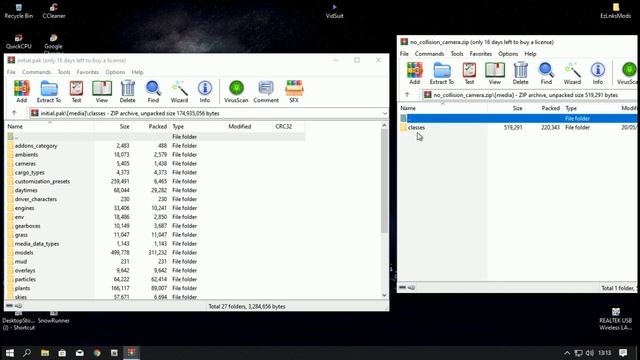Open Wizard in no_collision_camera.zip window
The image size is (640, 360).
click(572, 73)
